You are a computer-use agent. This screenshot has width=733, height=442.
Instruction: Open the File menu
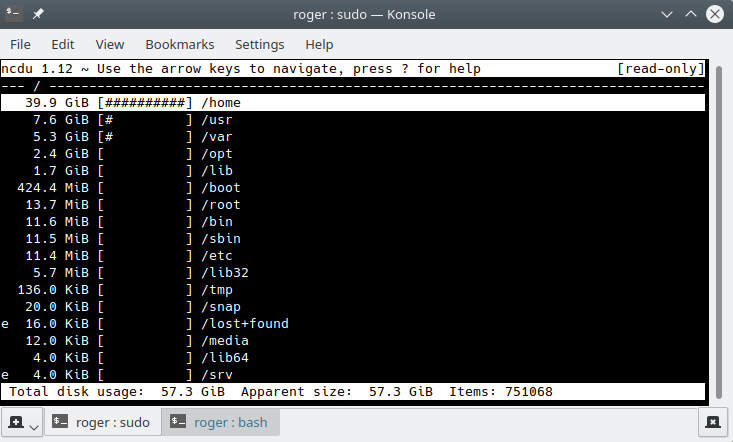(x=20, y=44)
